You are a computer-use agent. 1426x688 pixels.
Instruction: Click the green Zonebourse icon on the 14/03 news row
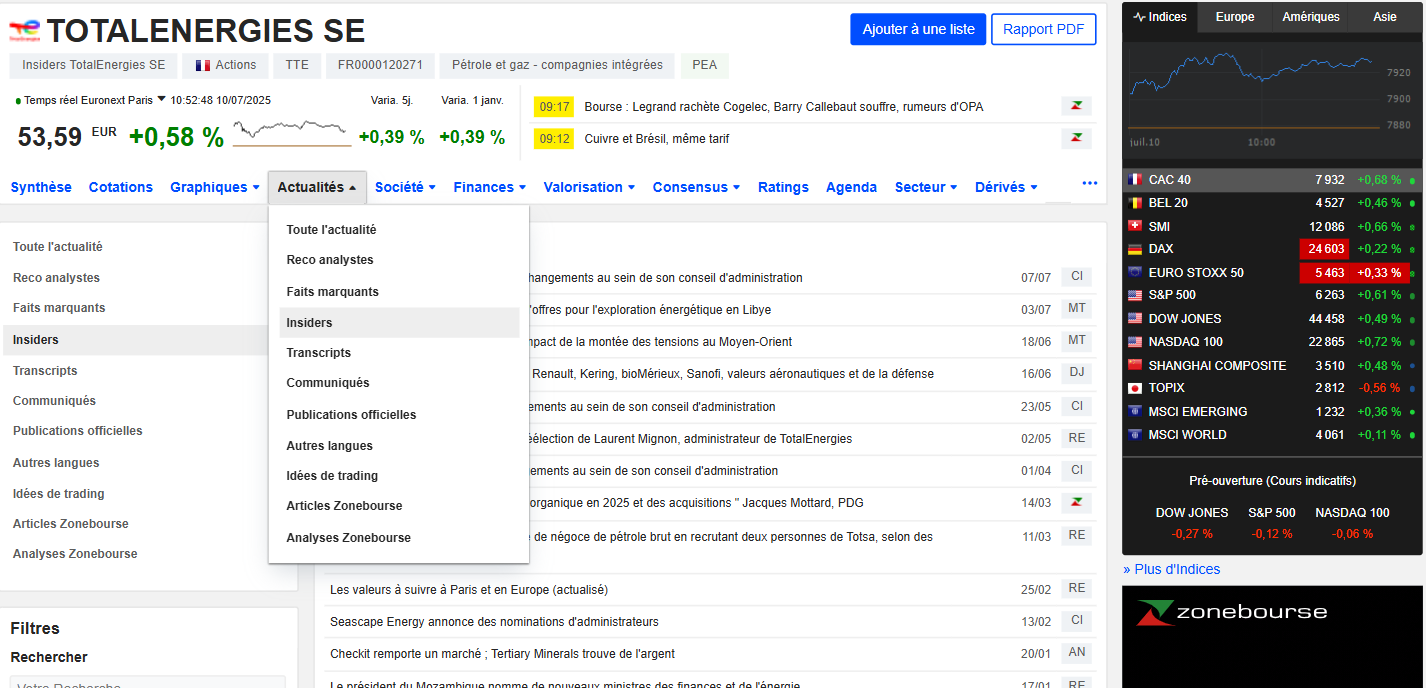[x=1075, y=502]
